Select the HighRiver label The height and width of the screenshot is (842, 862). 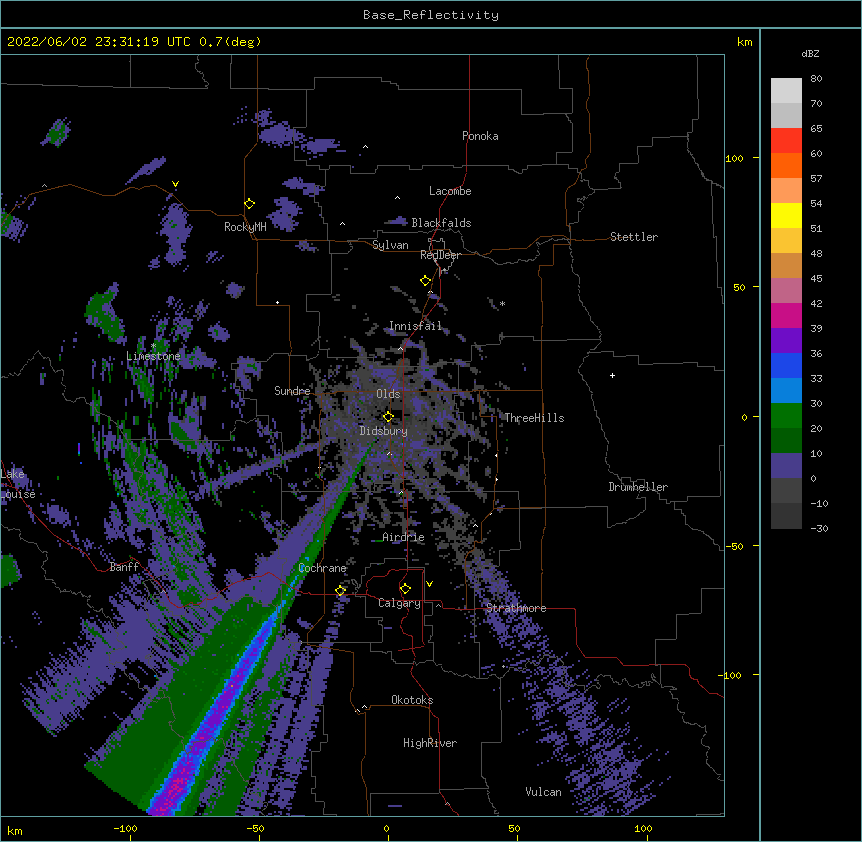click(x=430, y=743)
